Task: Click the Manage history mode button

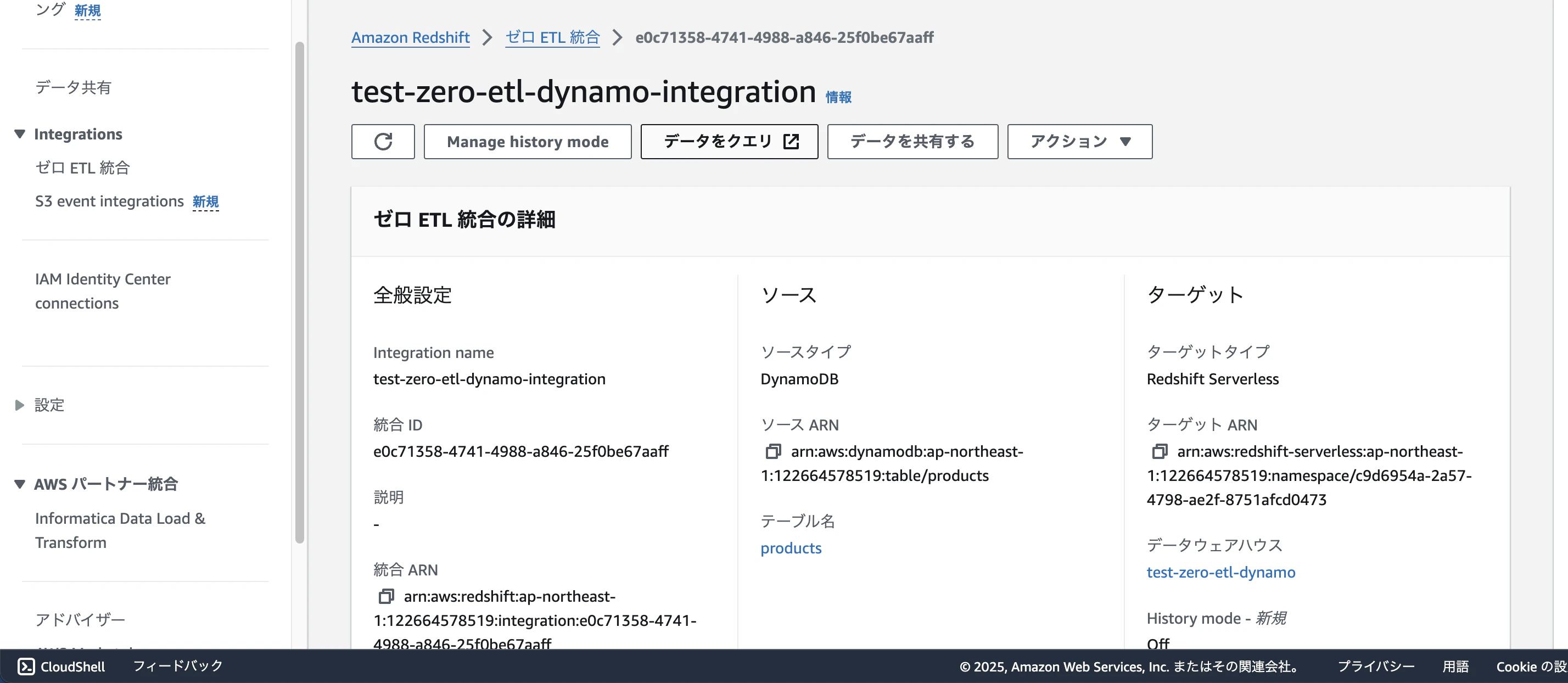Action: pos(527,141)
